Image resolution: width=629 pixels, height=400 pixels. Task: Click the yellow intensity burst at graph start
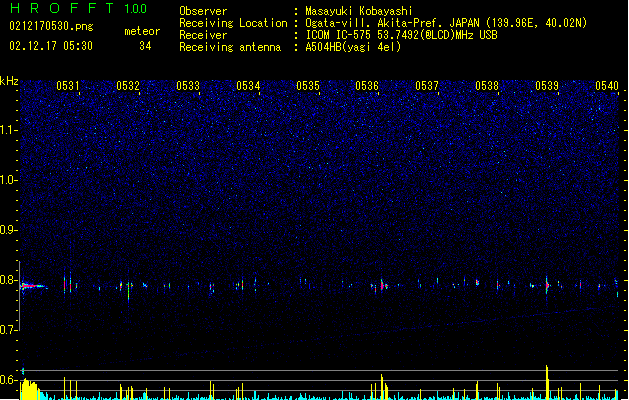[x=30, y=389]
